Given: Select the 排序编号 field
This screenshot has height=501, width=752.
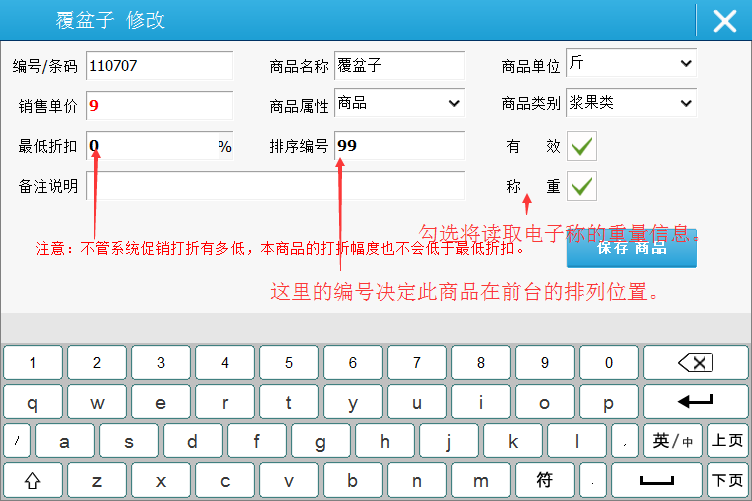Looking at the screenshot, I should [x=399, y=146].
